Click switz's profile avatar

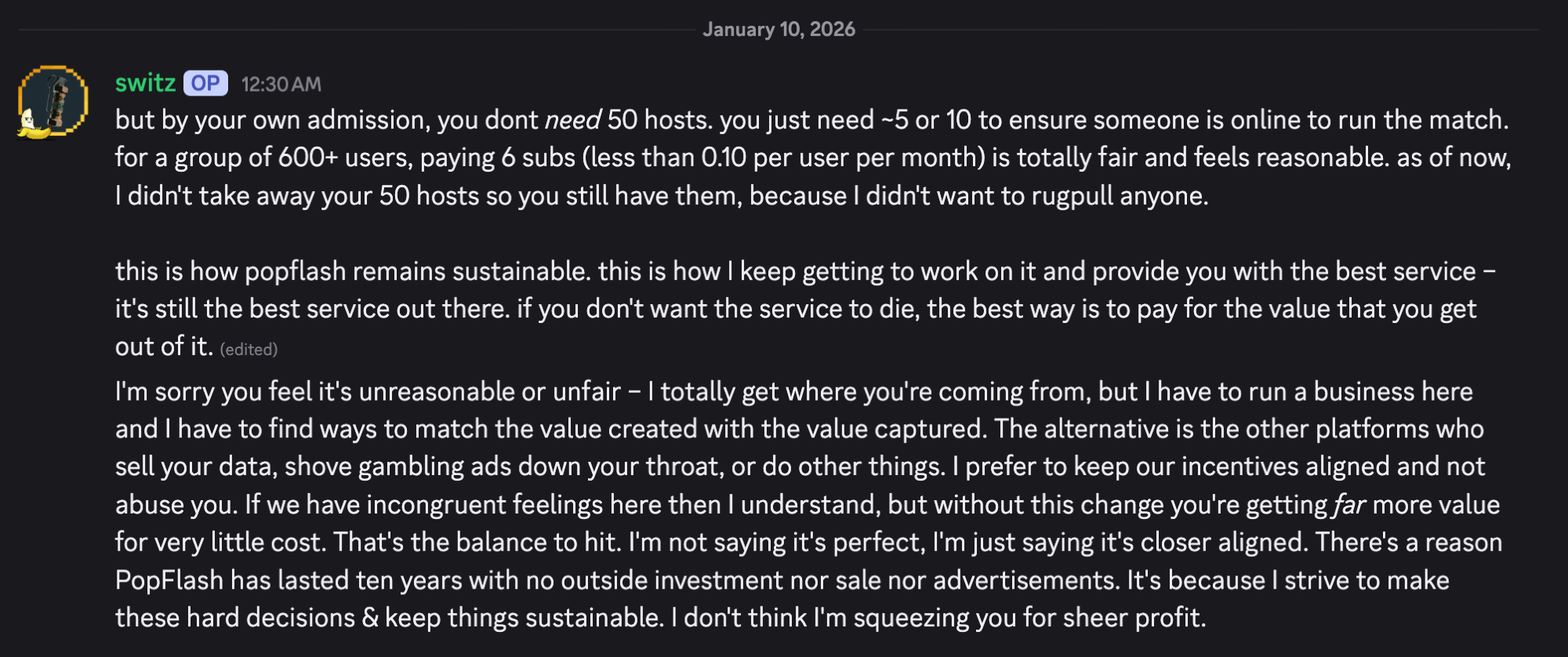(x=53, y=99)
